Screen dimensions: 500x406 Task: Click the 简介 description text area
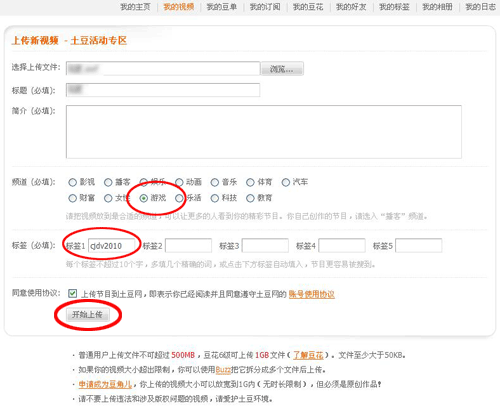264,132
